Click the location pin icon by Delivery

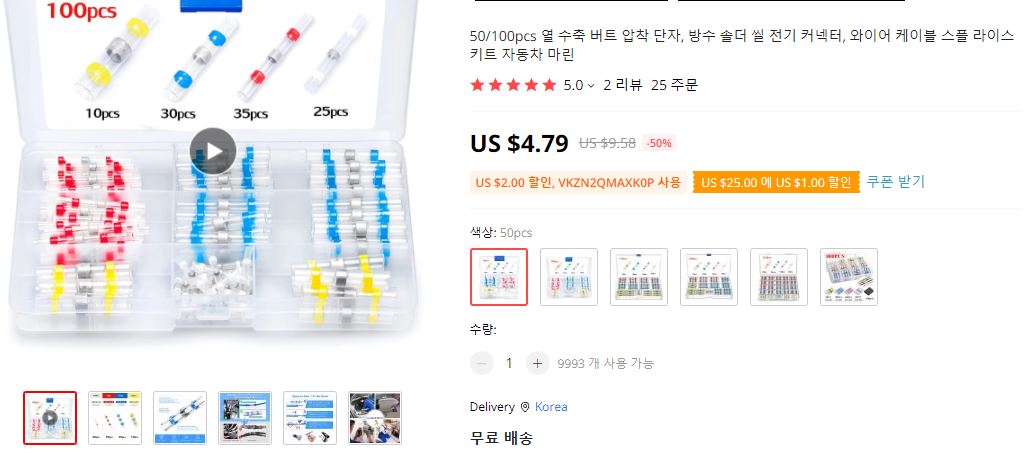[525, 407]
